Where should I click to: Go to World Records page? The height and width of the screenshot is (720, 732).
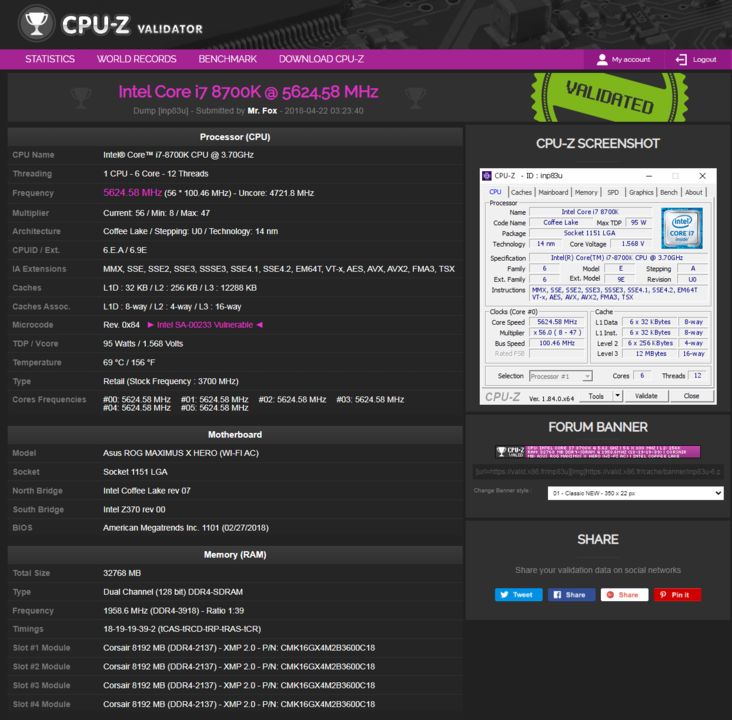point(136,59)
